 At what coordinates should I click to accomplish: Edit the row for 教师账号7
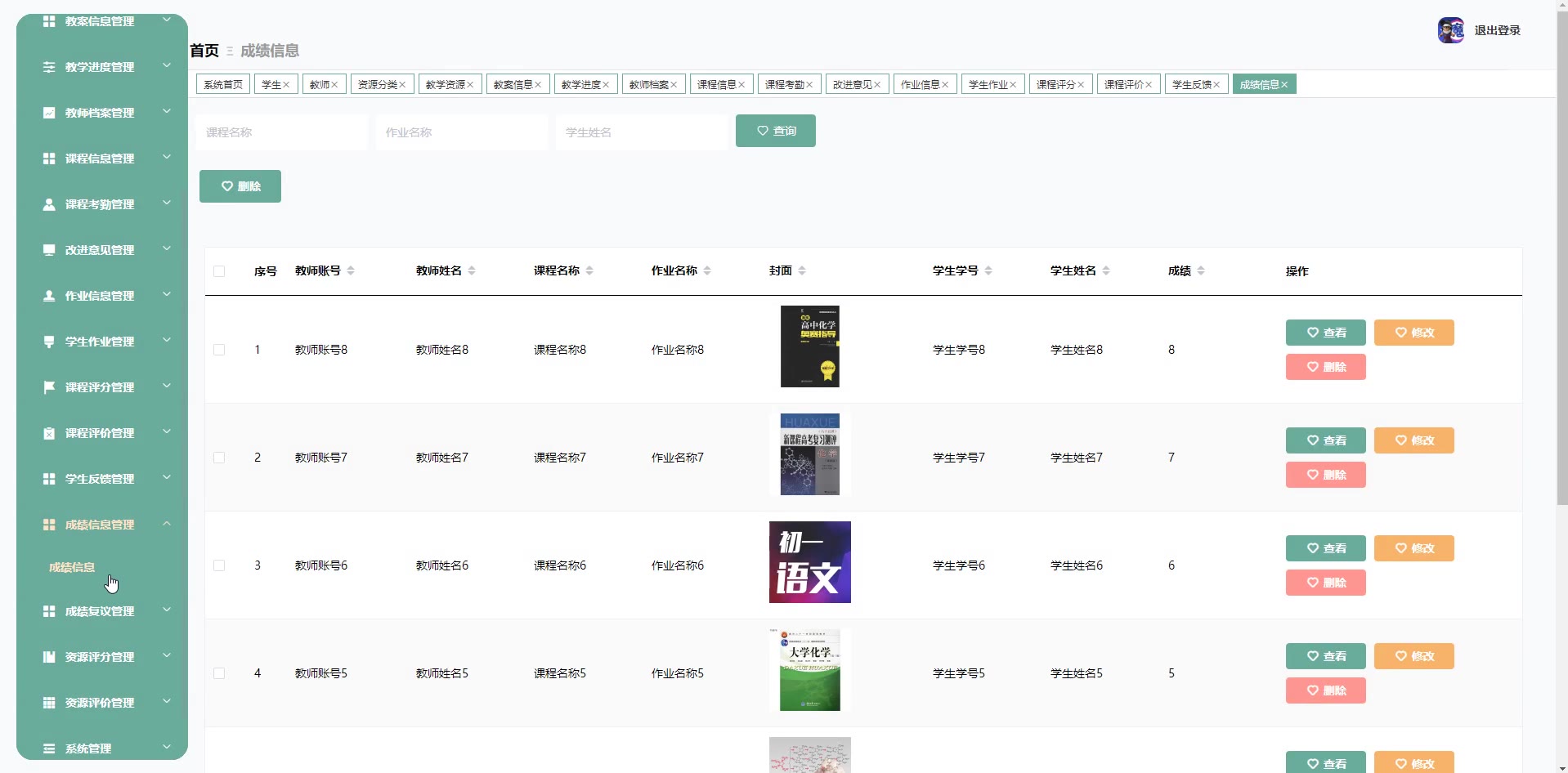tap(1414, 440)
